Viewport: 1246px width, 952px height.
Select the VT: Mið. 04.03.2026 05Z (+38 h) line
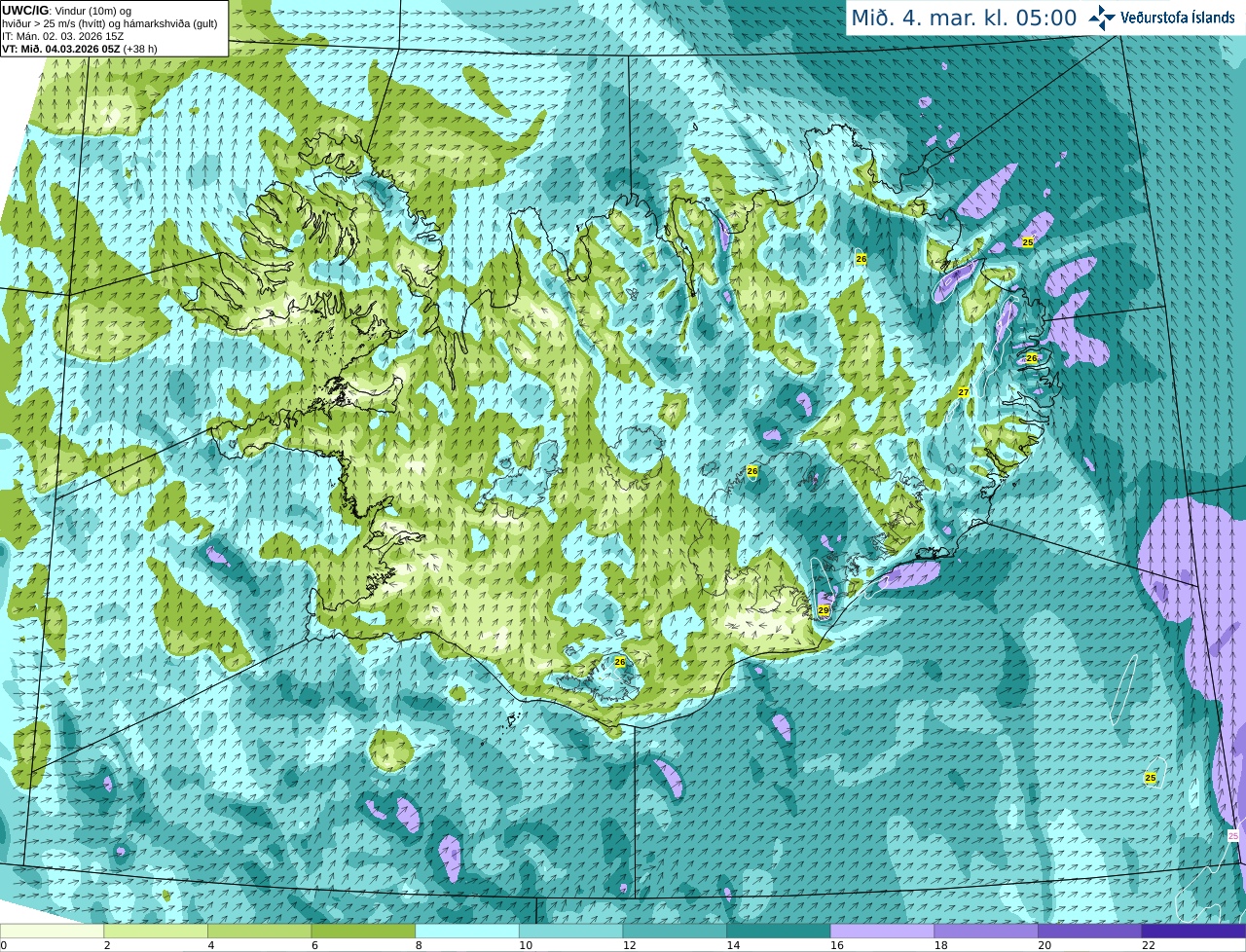pyautogui.click(x=80, y=49)
